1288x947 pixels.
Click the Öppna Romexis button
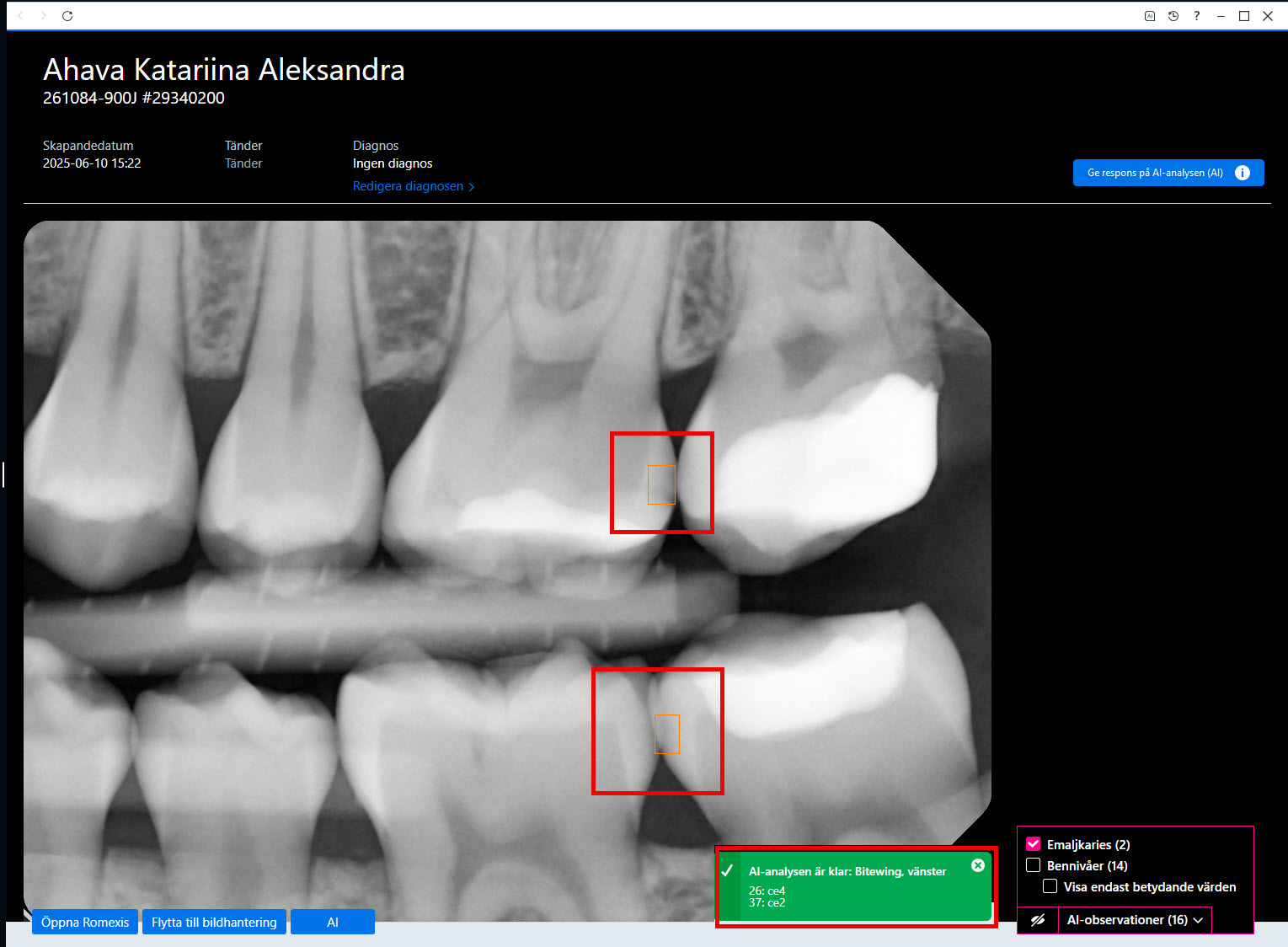coord(85,922)
